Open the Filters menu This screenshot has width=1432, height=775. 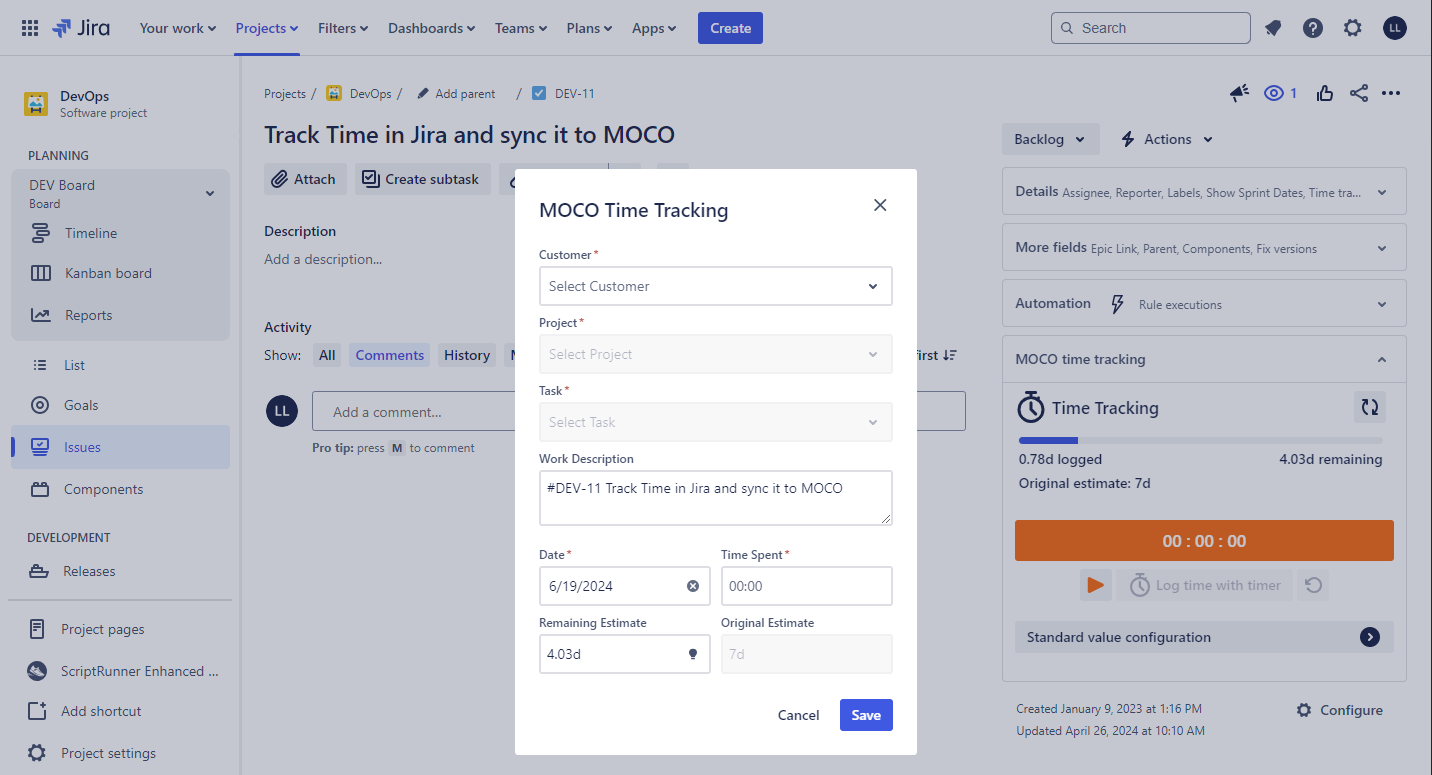click(x=343, y=28)
